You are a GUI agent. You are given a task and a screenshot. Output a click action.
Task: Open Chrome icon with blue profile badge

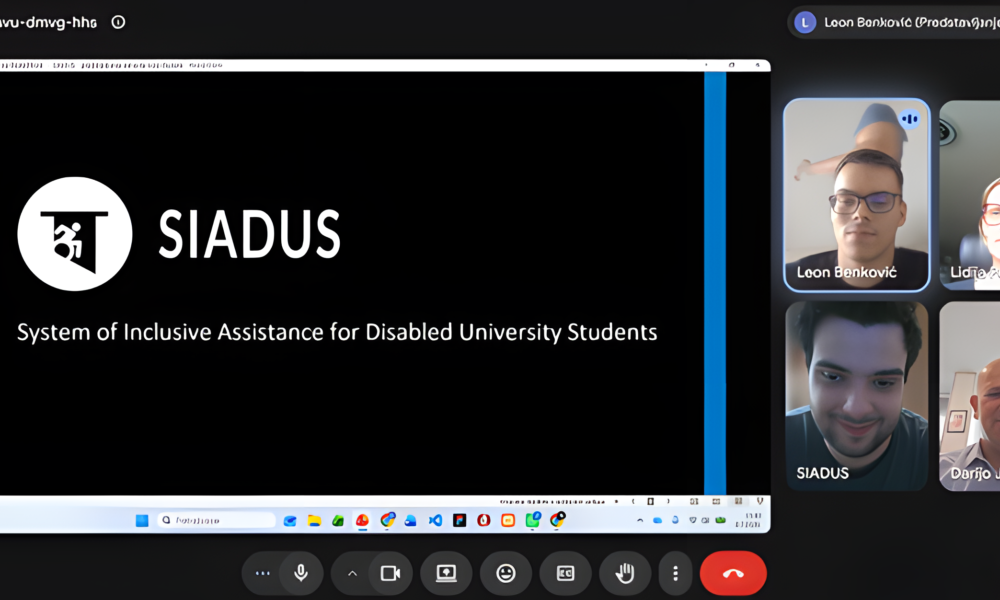(387, 520)
